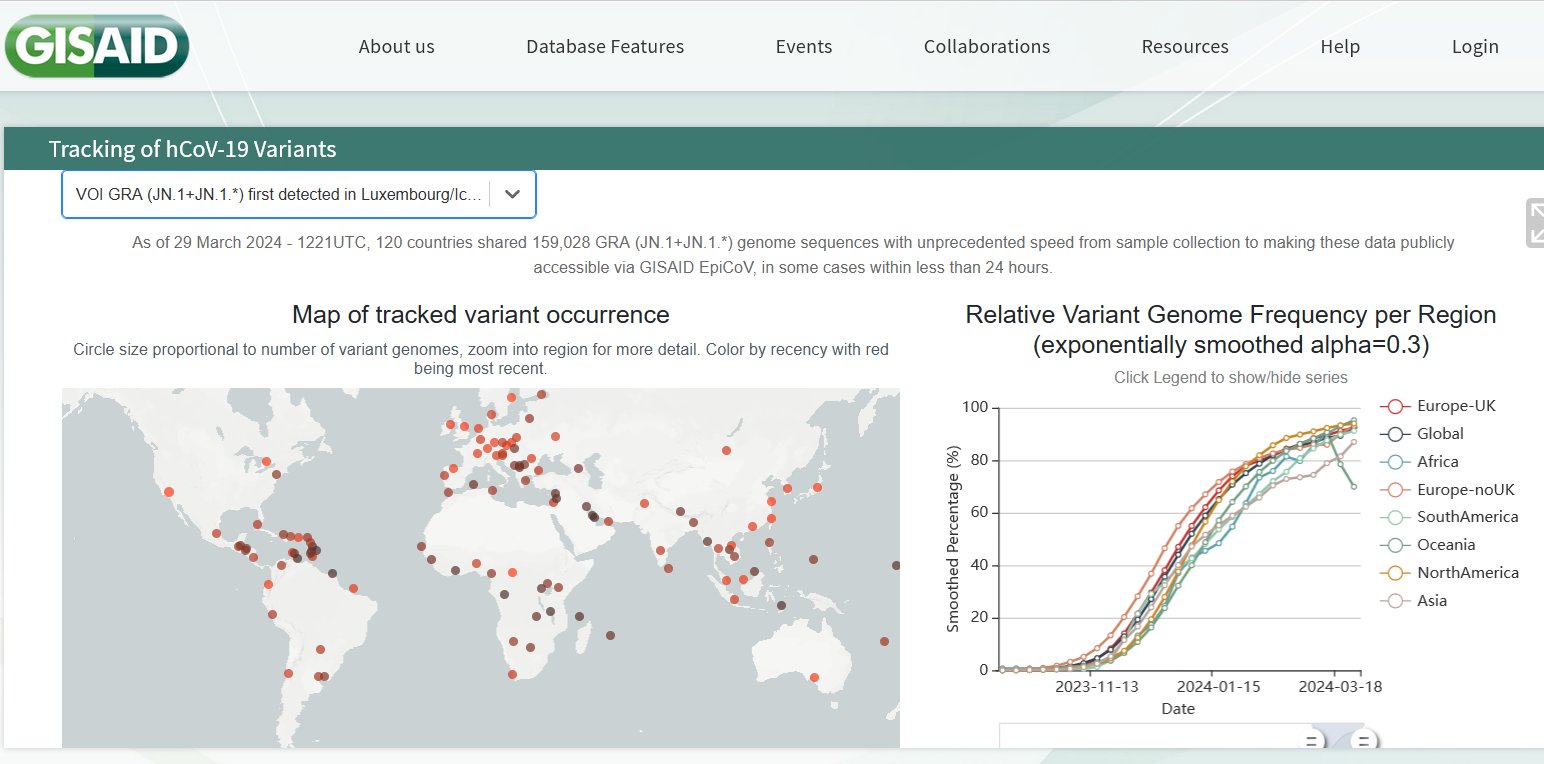Toggle the SouthAmerica series visibility
The image size is (1544, 764).
pos(1467,517)
